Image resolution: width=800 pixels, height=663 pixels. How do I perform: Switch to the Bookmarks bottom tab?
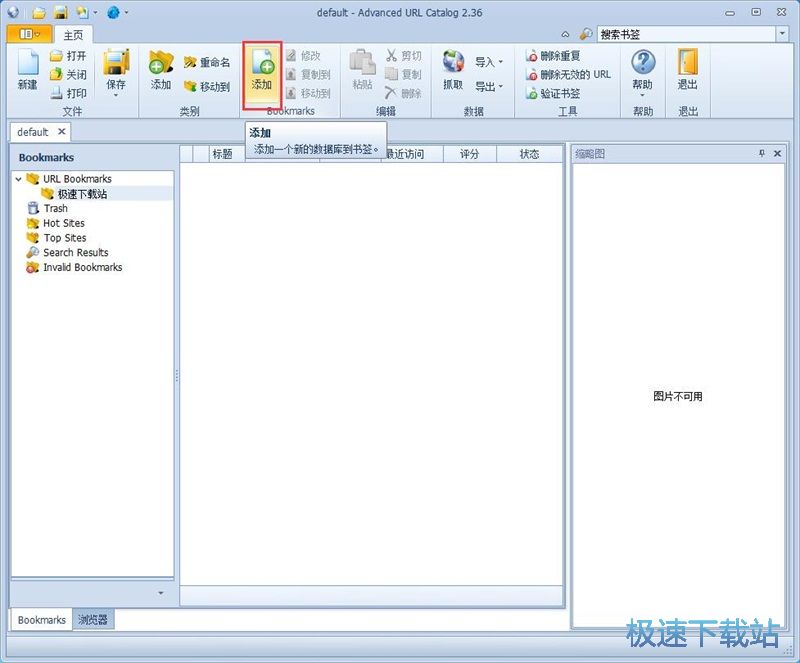pos(42,620)
